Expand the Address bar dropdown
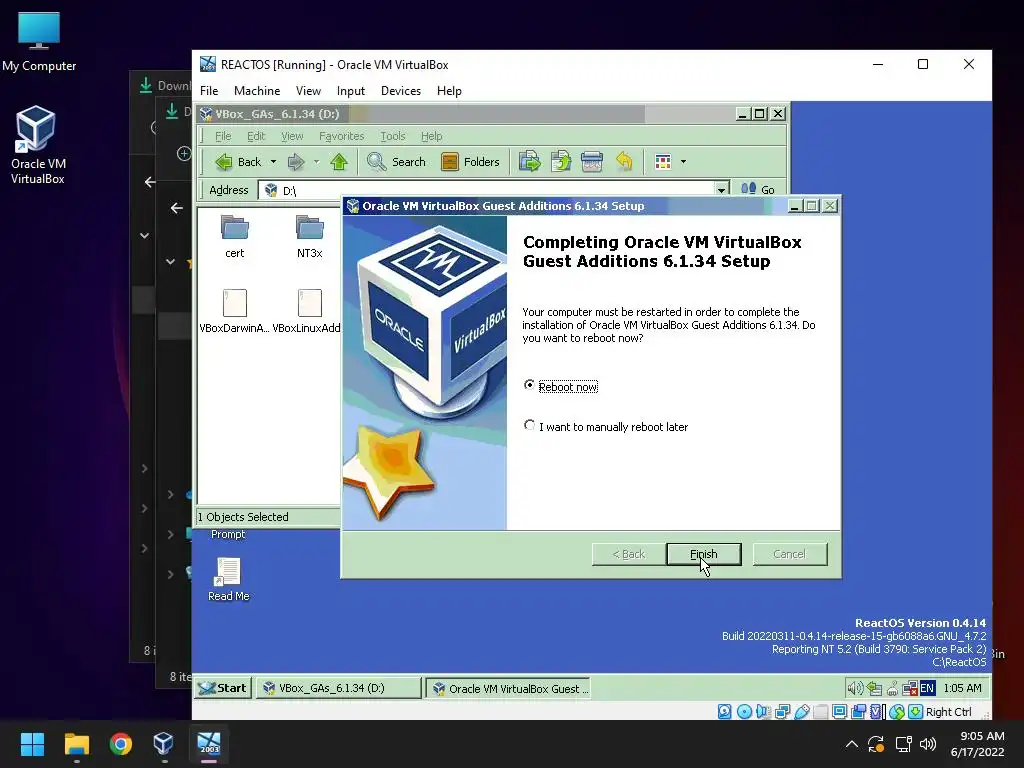The height and width of the screenshot is (768, 1024). 721,190
